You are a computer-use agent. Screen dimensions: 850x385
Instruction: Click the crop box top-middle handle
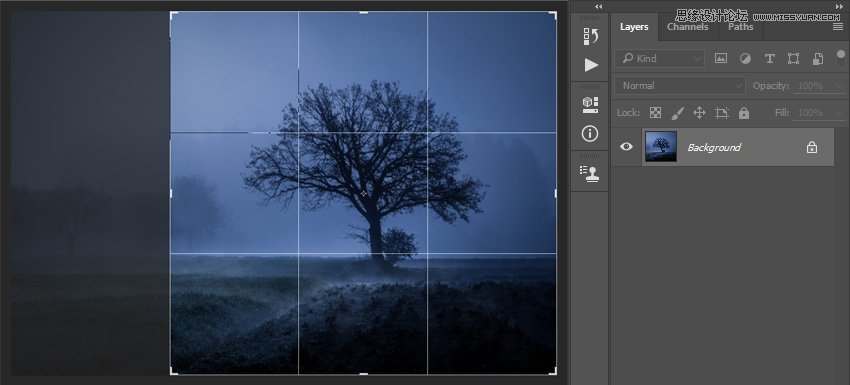click(363, 12)
